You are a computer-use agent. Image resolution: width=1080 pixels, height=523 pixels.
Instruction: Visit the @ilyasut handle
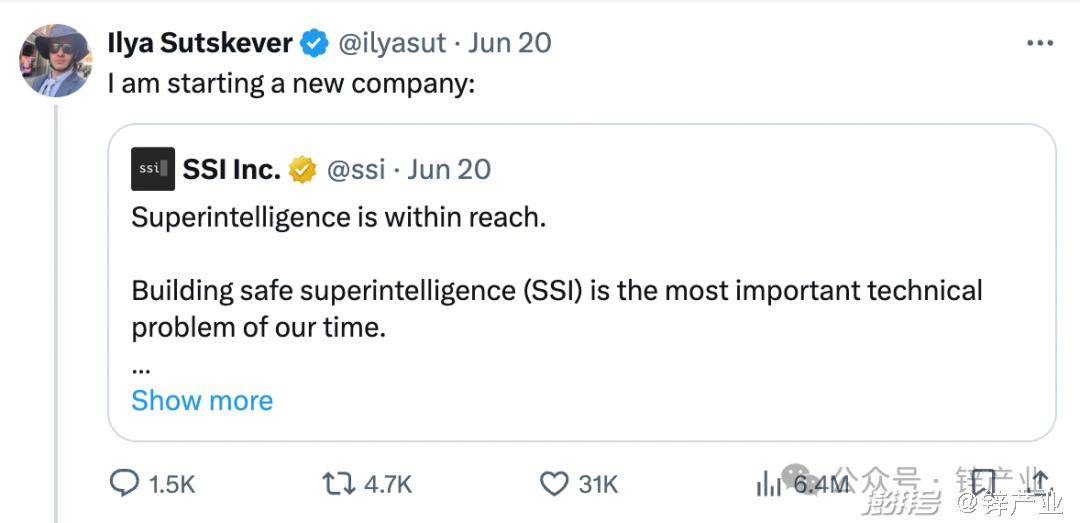394,43
